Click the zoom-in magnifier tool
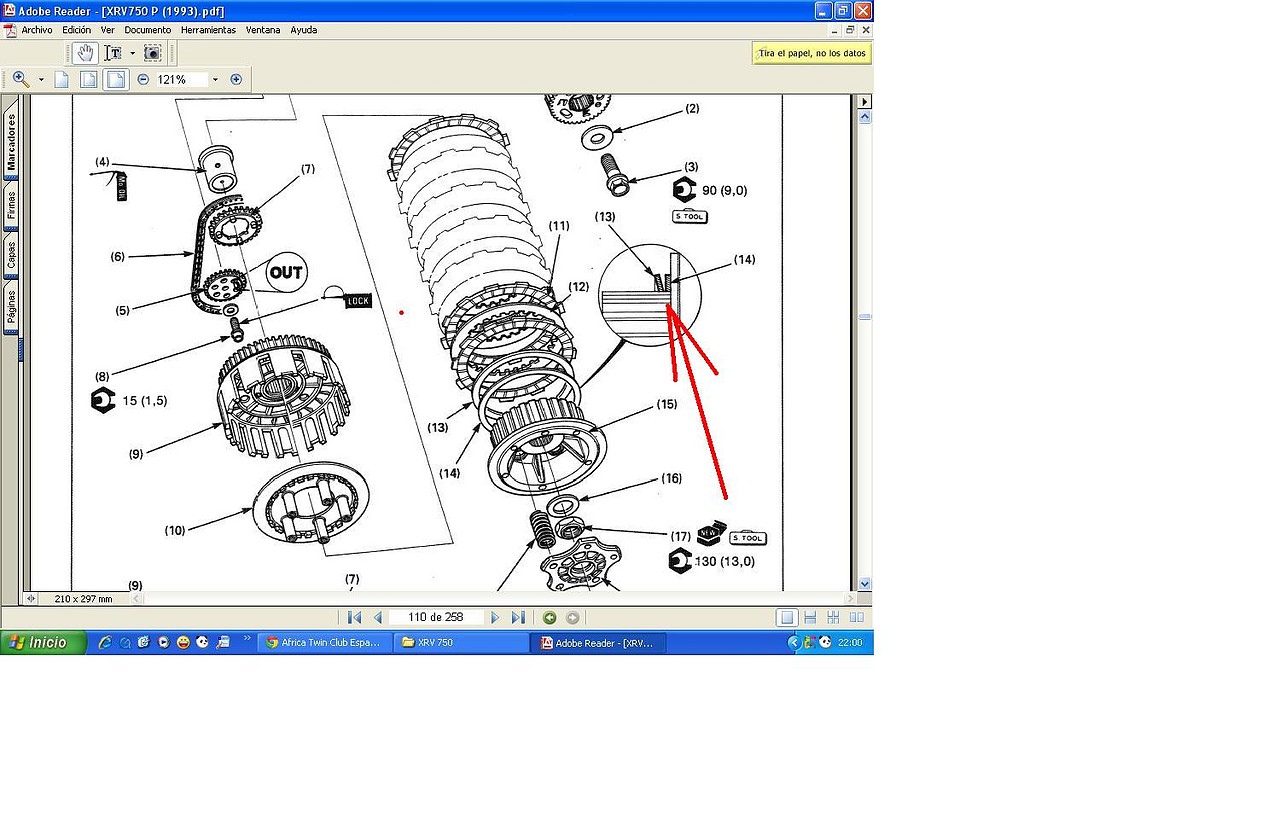Image resolution: width=1280 pixels, height=819 pixels. coord(21,79)
